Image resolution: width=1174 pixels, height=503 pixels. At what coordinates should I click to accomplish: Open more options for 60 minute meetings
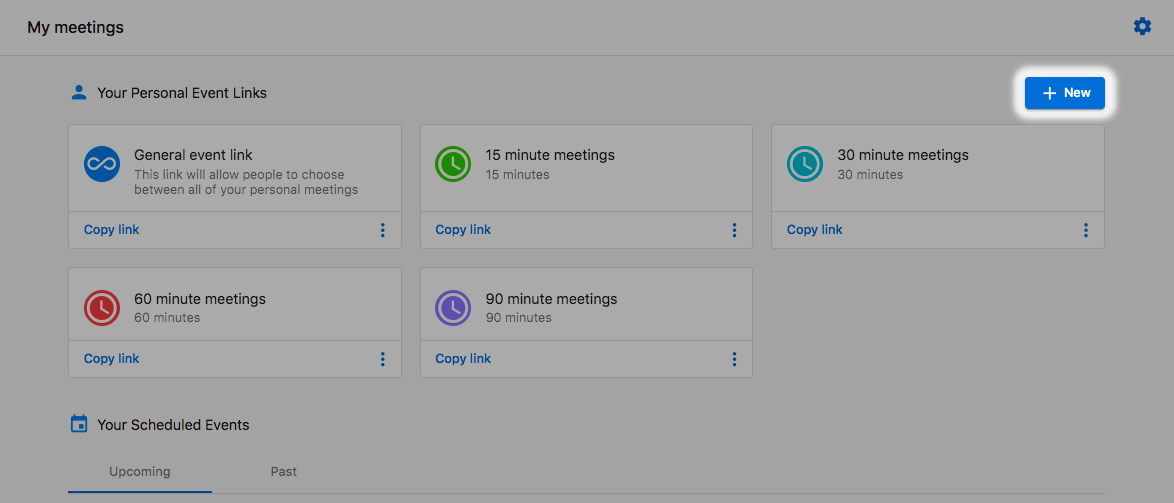(382, 359)
